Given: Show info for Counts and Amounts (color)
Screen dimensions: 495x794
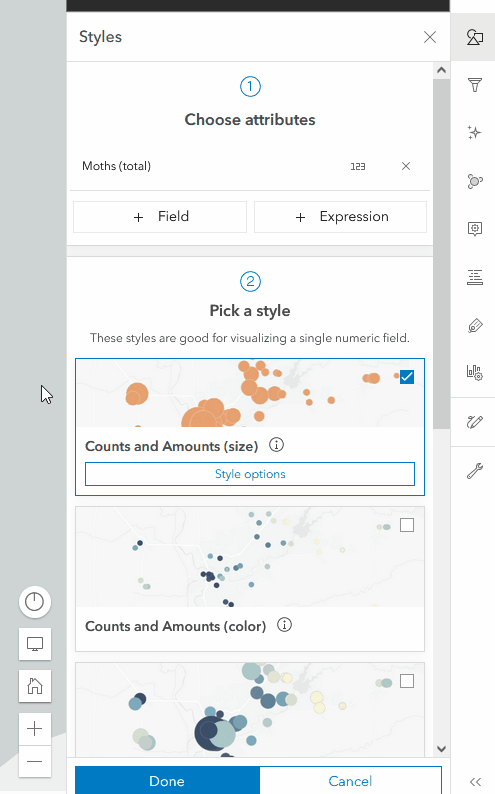Looking at the screenshot, I should [x=284, y=625].
